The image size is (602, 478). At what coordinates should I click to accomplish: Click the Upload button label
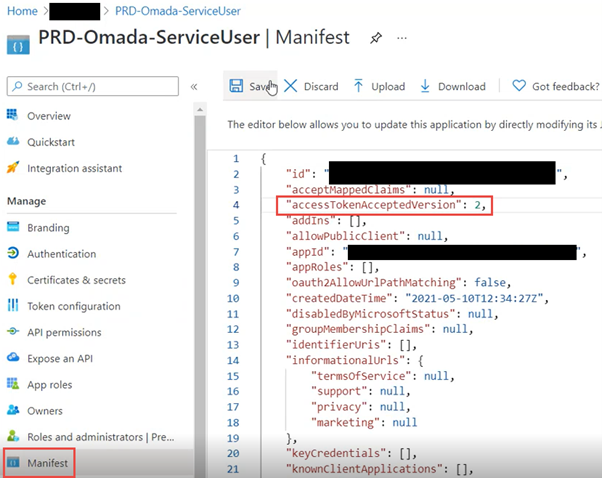point(388,86)
